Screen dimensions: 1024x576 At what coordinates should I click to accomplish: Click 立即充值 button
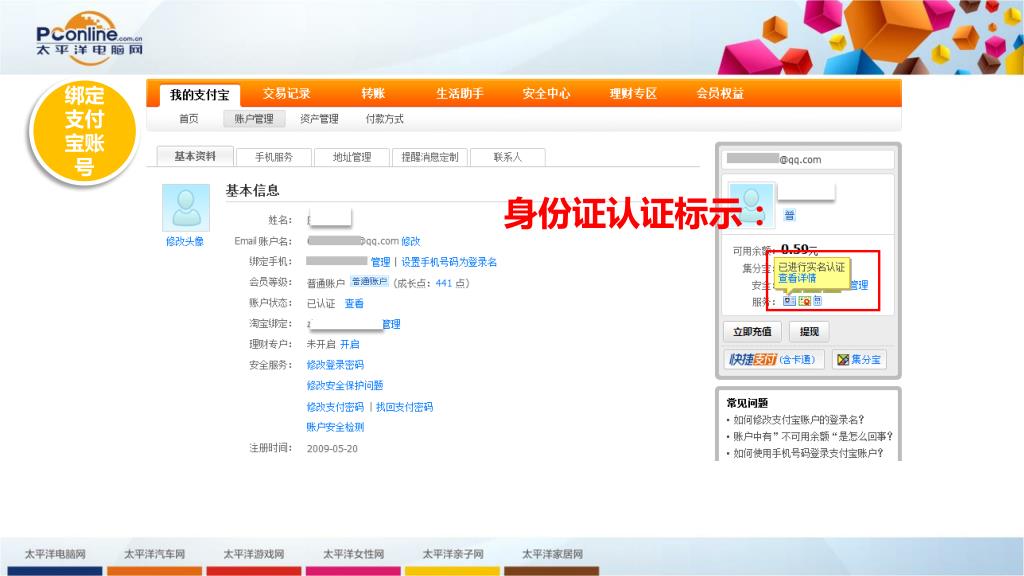tap(752, 332)
